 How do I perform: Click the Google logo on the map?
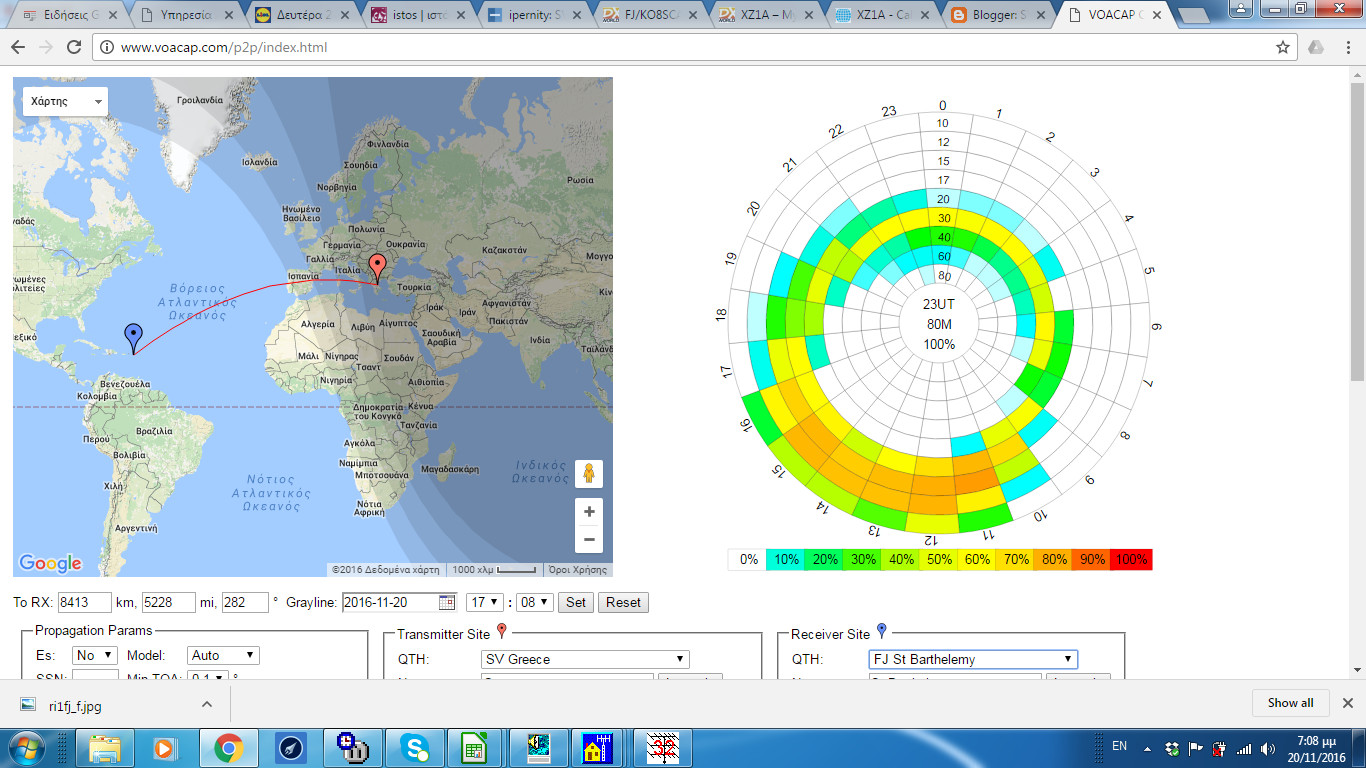tap(50, 563)
